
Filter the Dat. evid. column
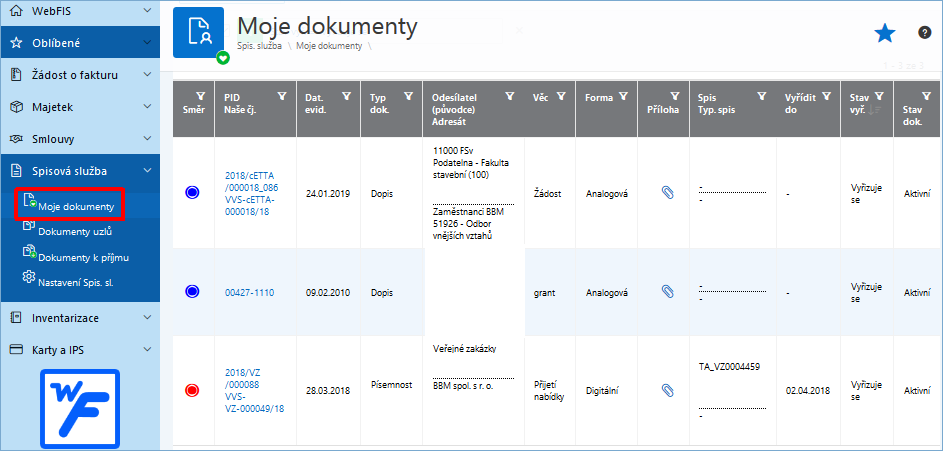(346, 96)
